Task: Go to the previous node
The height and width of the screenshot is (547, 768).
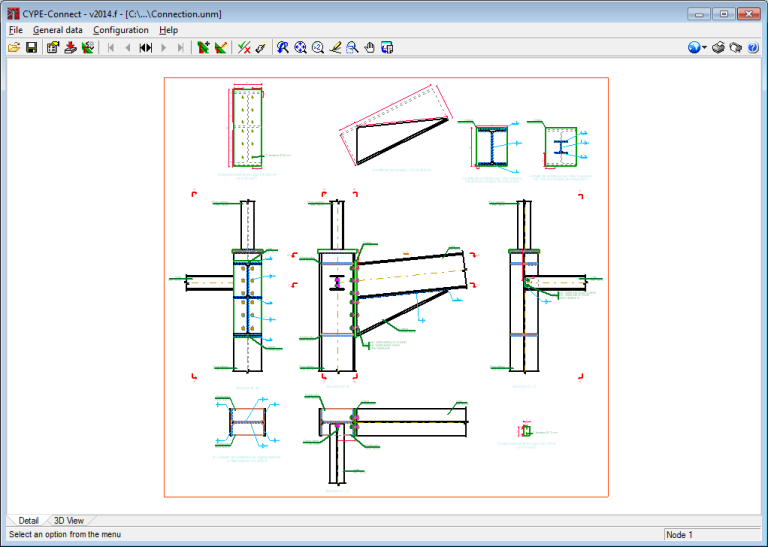Action: click(x=128, y=48)
